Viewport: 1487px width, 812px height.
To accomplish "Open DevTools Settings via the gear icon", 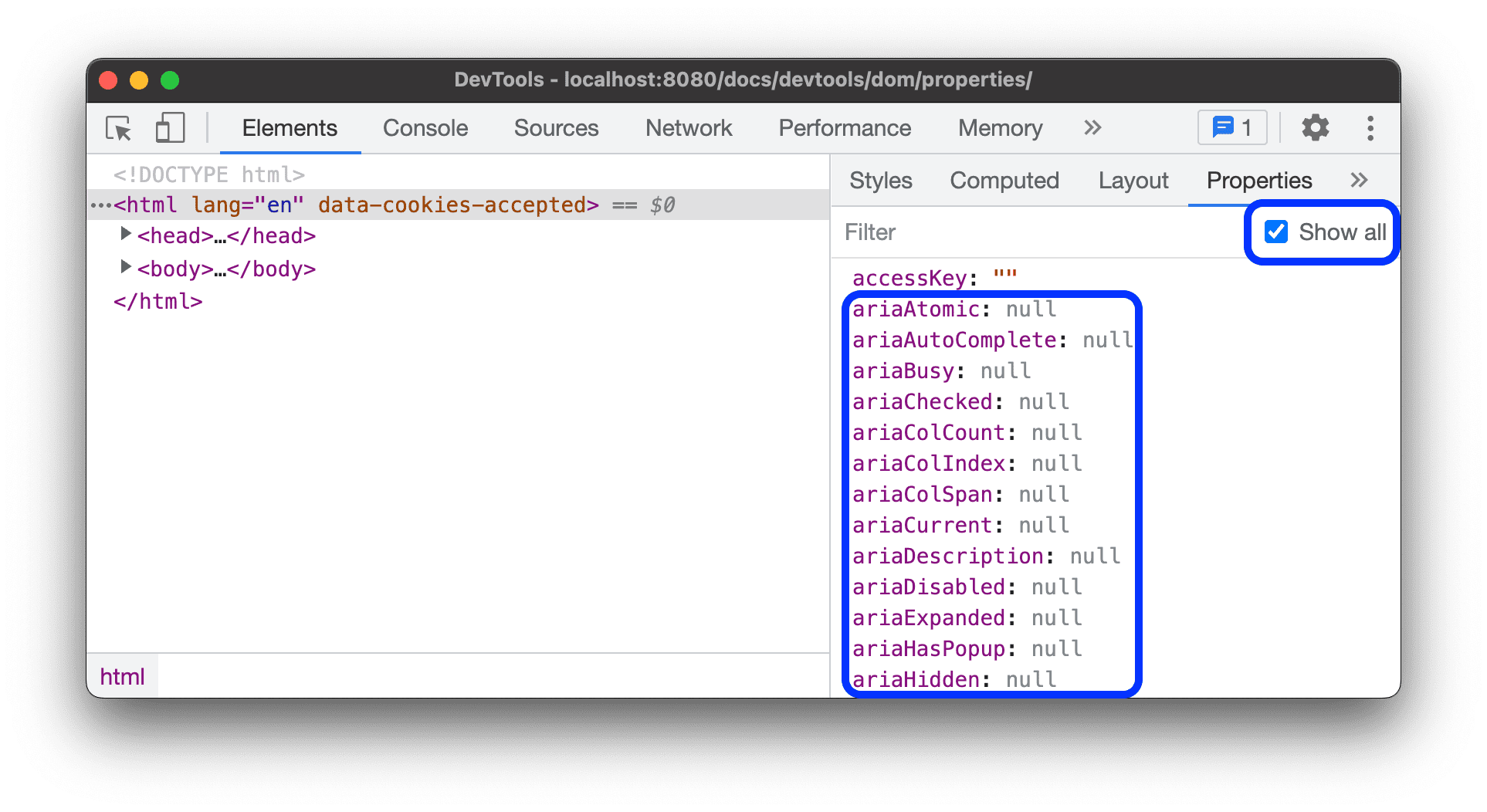I will pos(1314,128).
